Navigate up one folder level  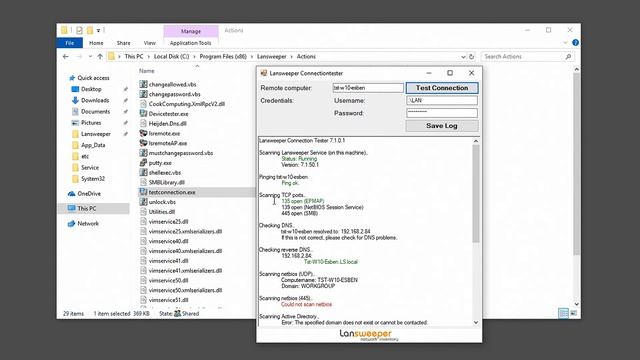click(x=100, y=57)
